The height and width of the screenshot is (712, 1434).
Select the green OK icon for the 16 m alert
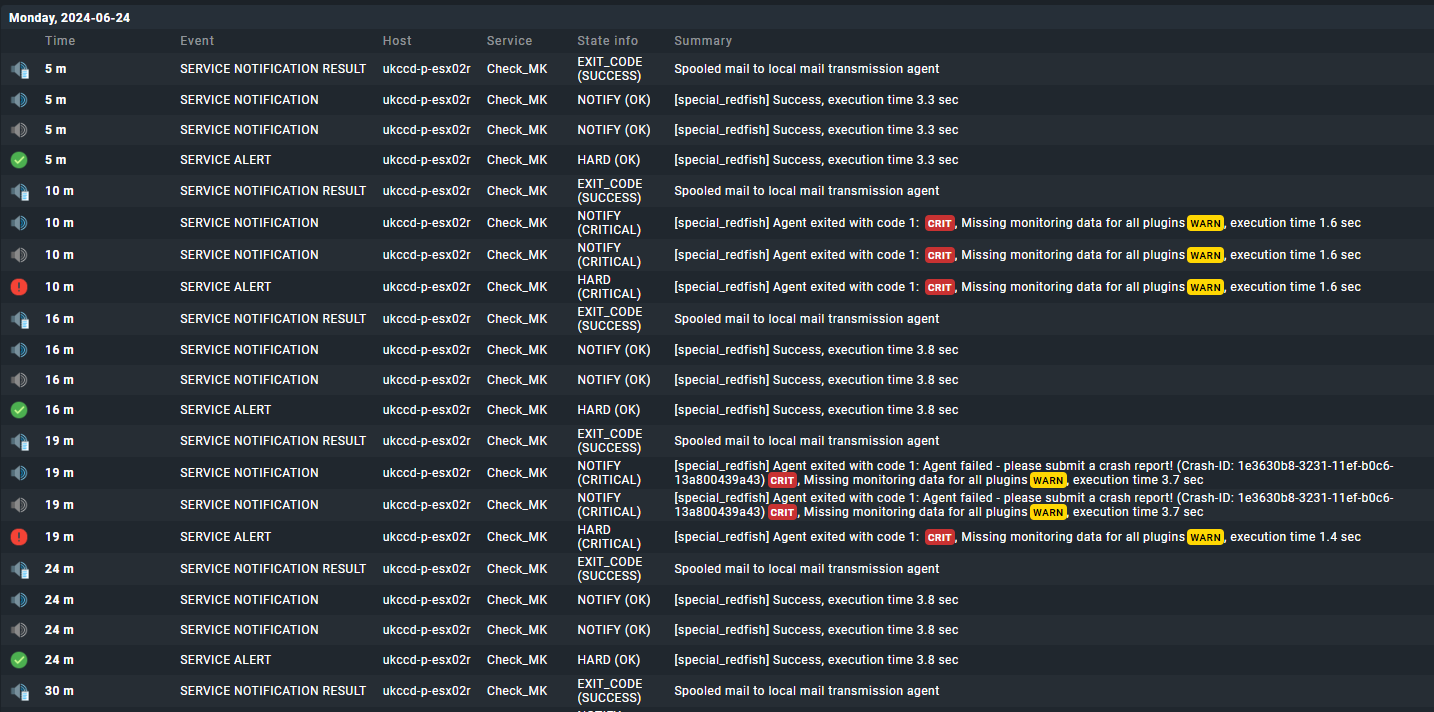(x=19, y=410)
